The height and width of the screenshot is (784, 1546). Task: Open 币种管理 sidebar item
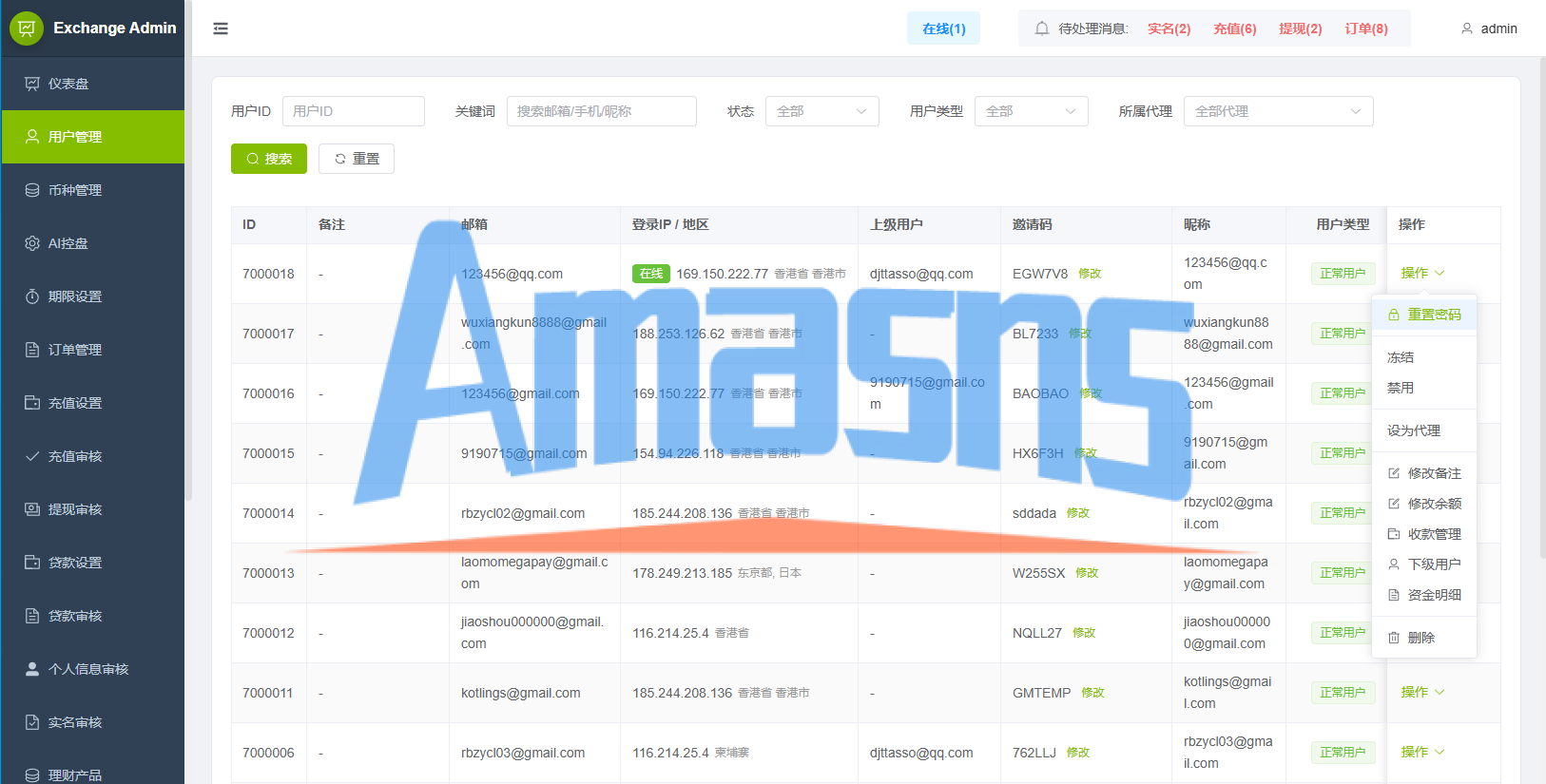point(93,190)
